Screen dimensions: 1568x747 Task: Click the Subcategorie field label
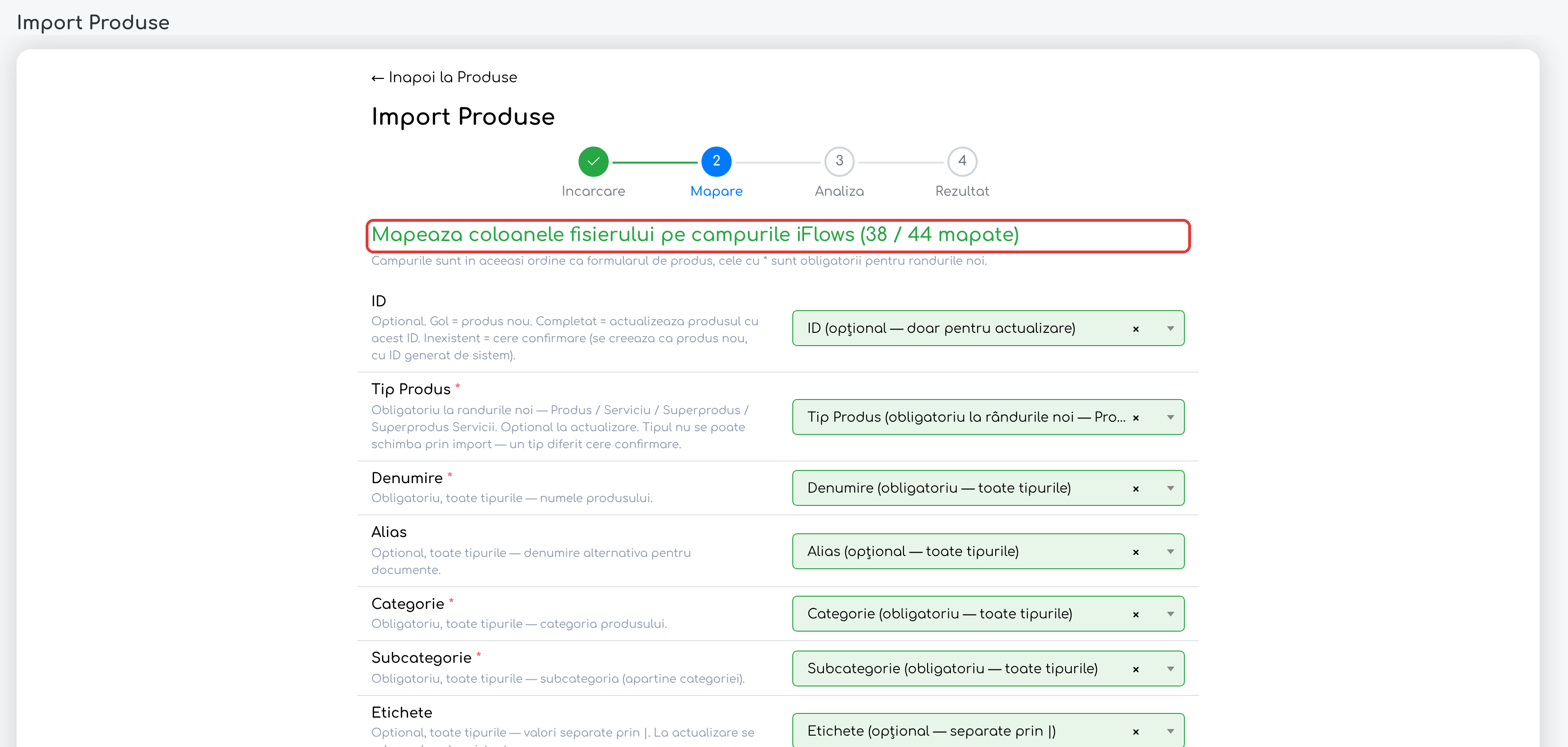[x=421, y=658]
